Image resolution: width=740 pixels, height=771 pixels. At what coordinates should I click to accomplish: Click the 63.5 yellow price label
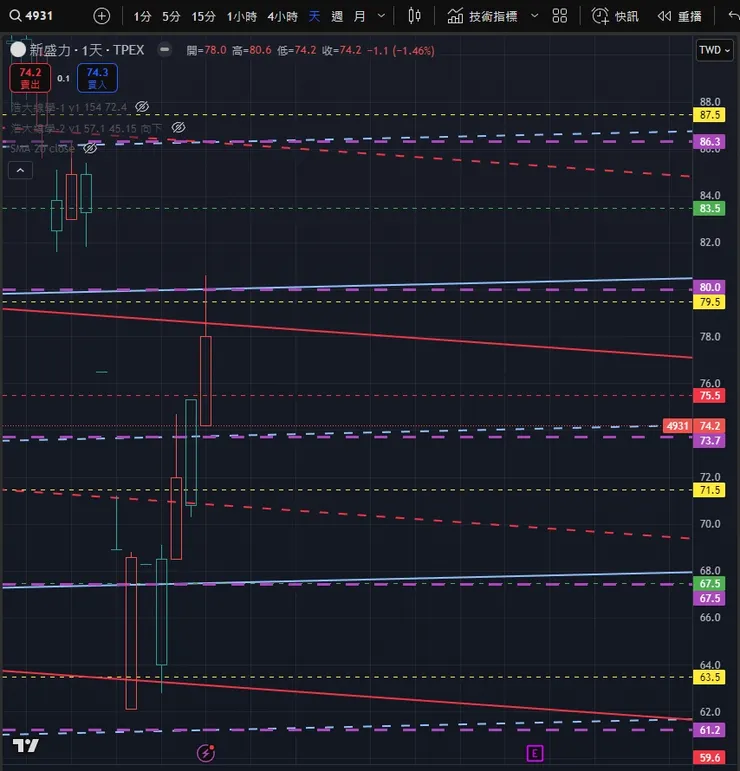pos(709,677)
